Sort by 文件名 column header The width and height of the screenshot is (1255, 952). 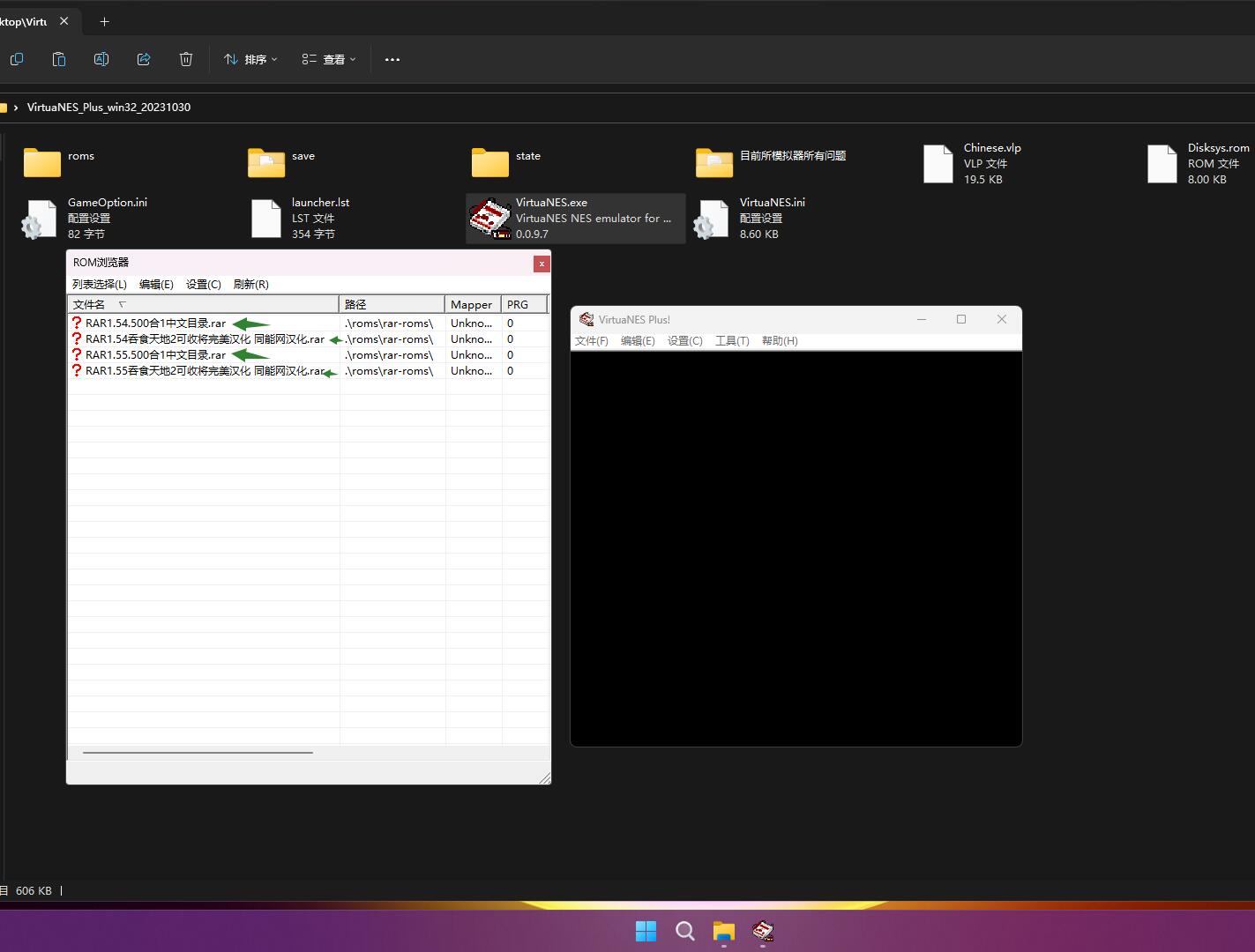[204, 304]
